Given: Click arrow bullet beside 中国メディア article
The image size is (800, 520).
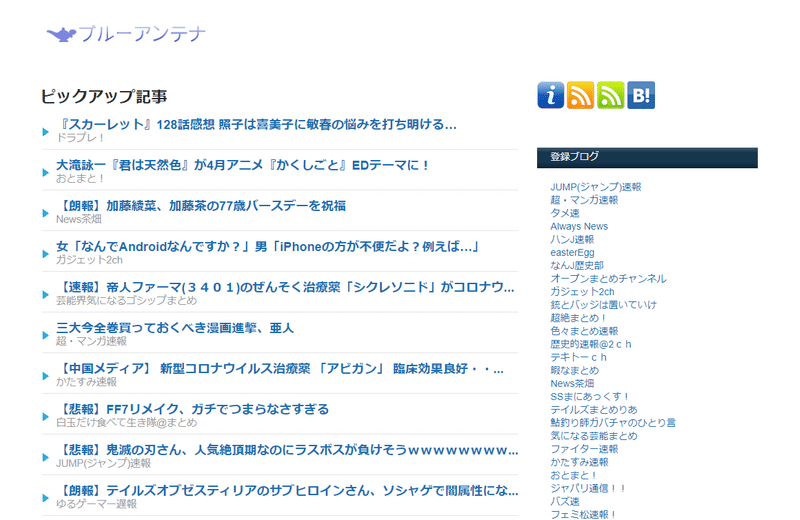Looking at the screenshot, I should pyautogui.click(x=45, y=376).
